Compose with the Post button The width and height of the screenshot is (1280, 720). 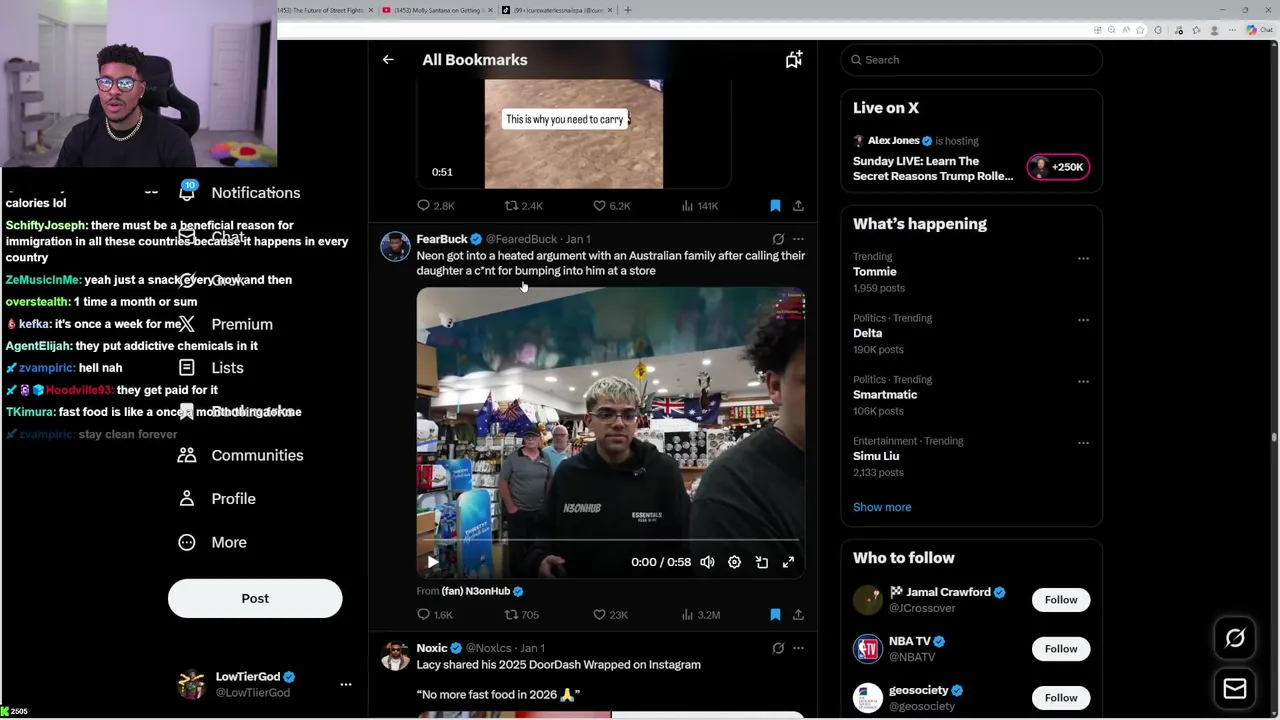255,598
